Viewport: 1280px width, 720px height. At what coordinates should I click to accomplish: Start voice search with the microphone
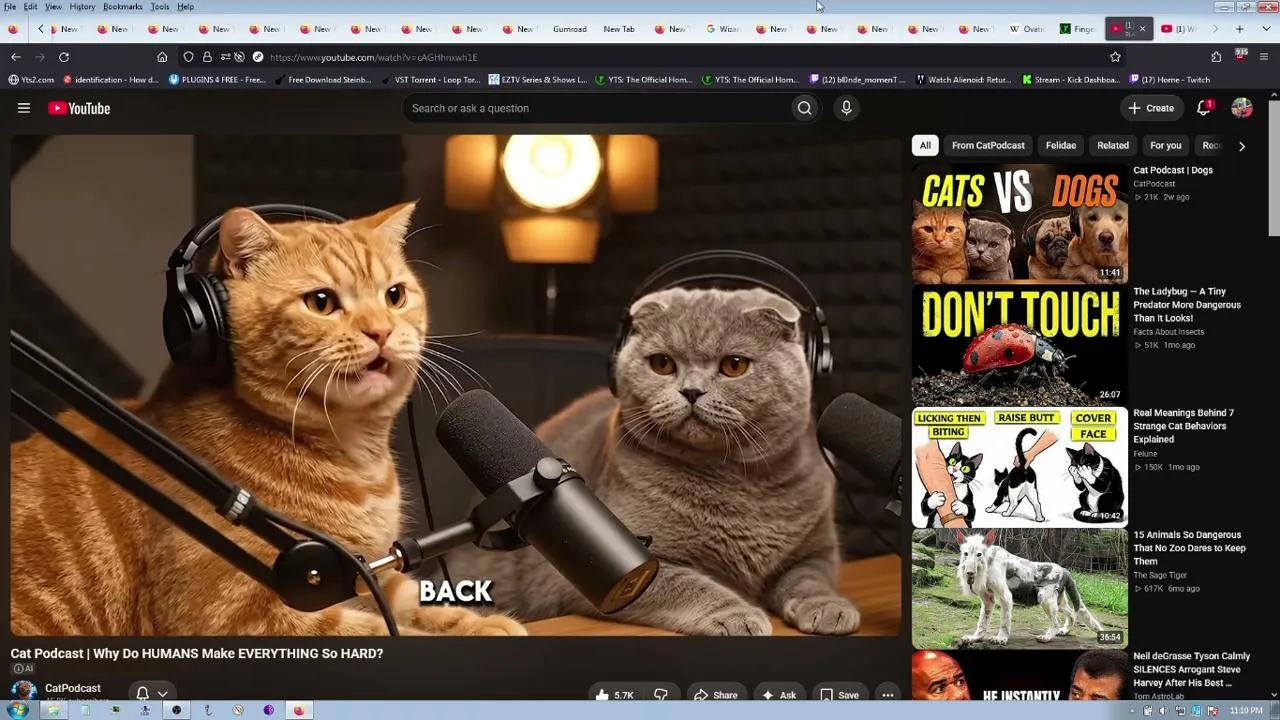(846, 108)
